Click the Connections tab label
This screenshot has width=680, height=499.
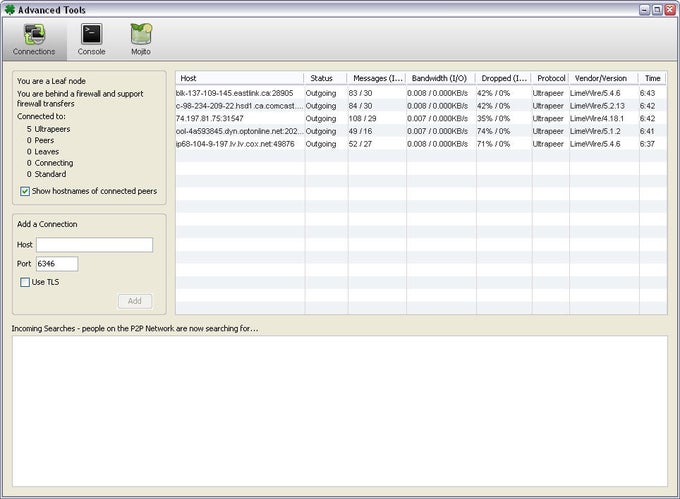tap(34, 52)
